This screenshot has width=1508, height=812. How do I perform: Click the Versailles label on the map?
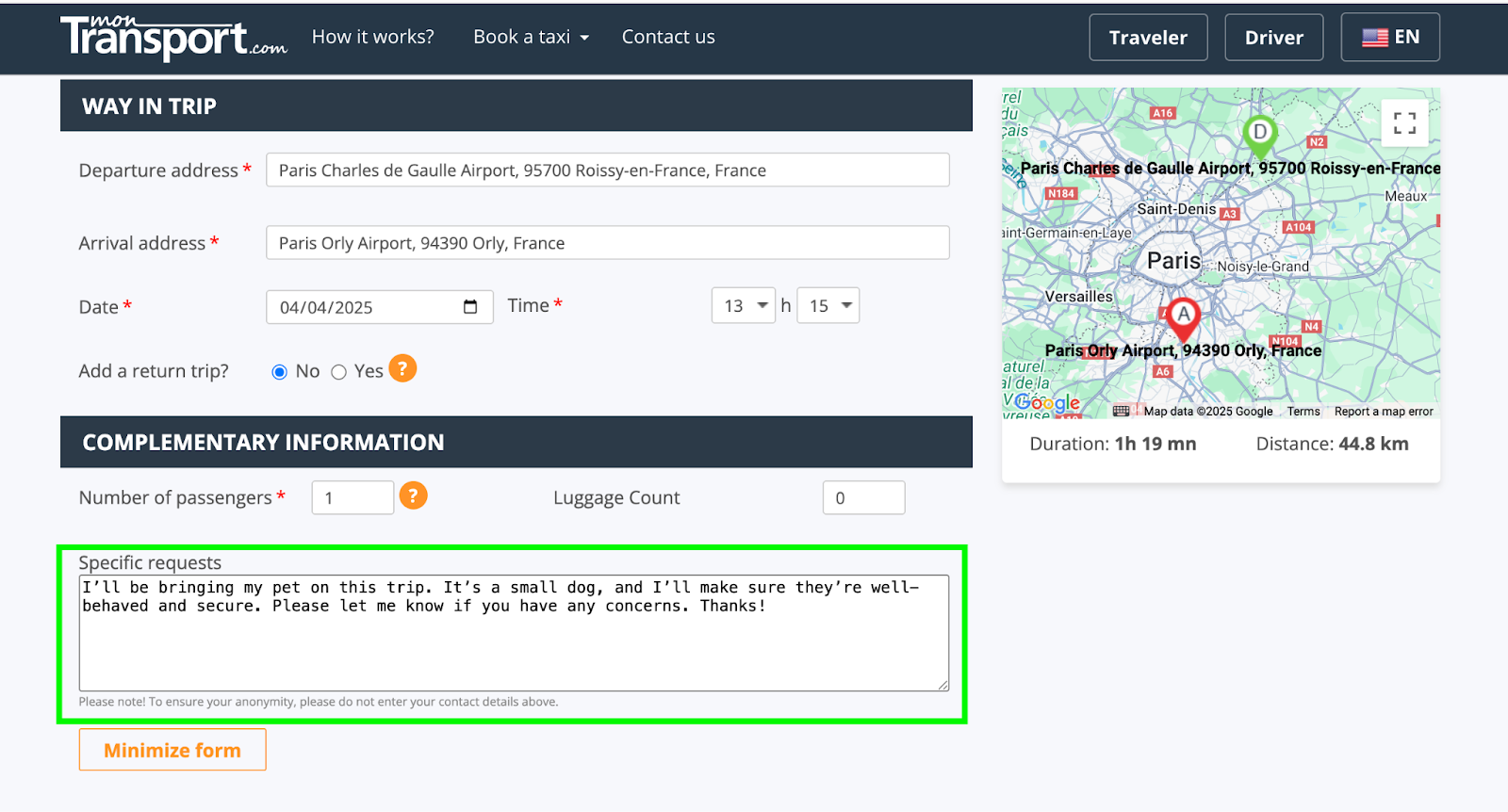[1079, 297]
